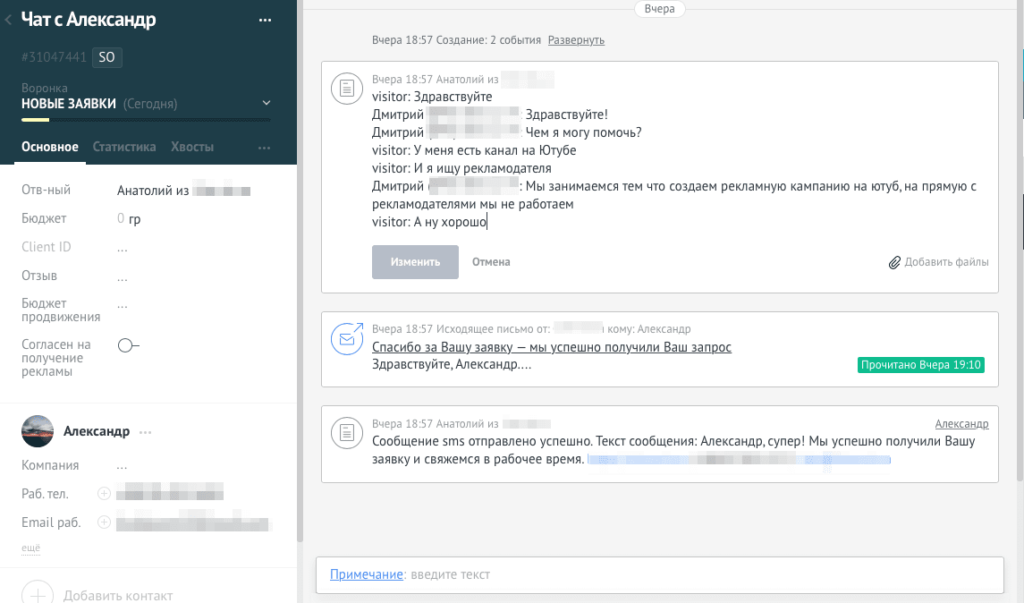Expand the pipeline stage dropdown chevron
1024x603 pixels.
266,103
